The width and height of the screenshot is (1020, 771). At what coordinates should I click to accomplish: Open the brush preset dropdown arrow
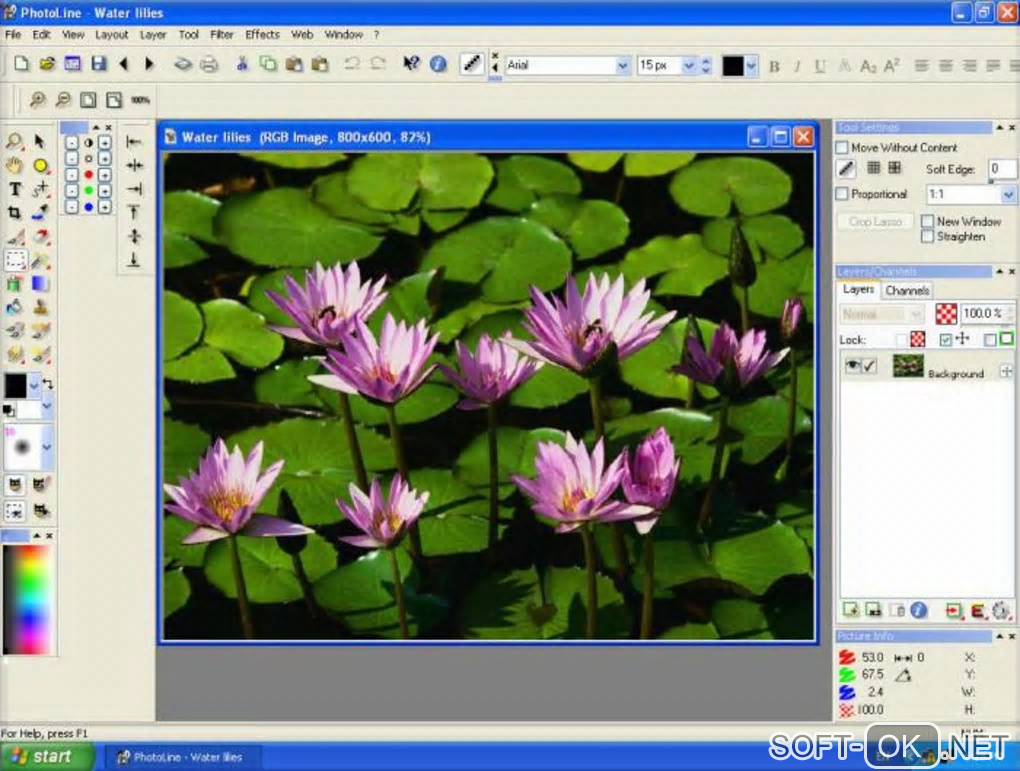click(x=47, y=447)
